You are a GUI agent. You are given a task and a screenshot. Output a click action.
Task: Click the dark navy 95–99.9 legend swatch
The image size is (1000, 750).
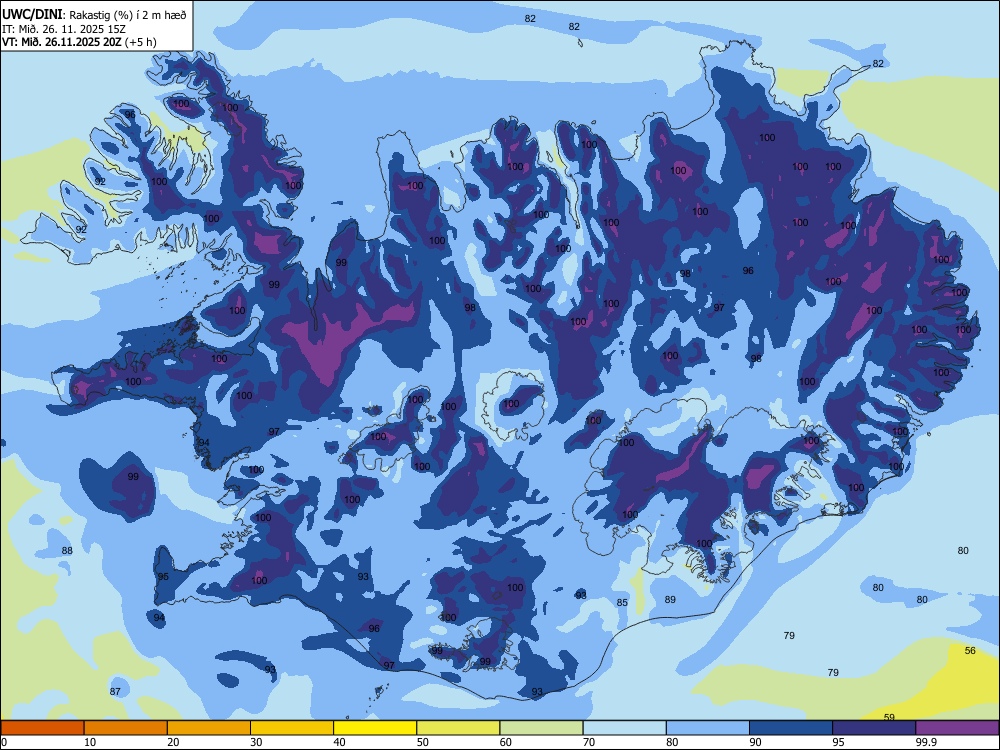874,728
